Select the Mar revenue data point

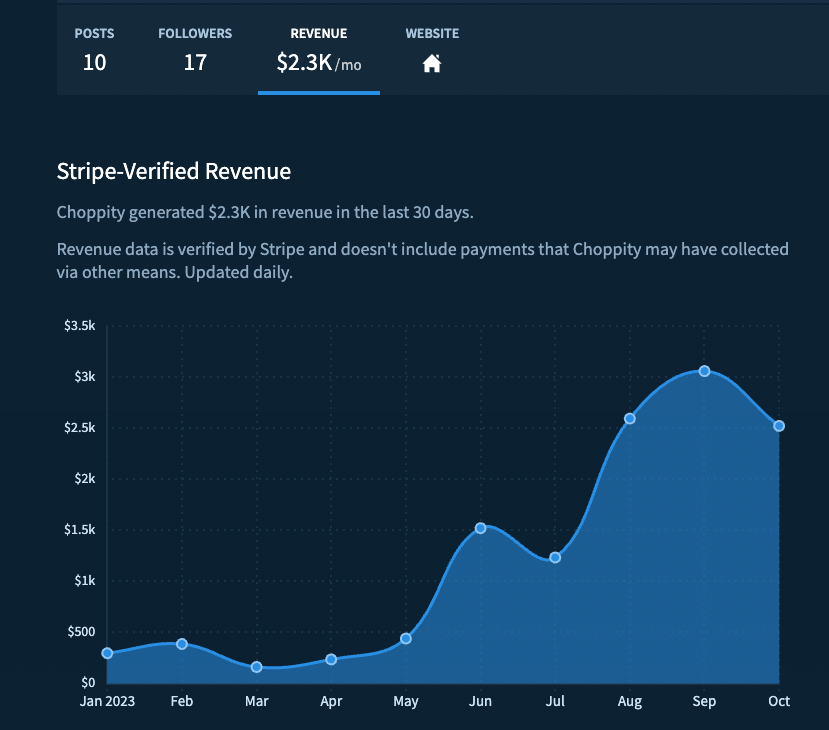point(257,667)
